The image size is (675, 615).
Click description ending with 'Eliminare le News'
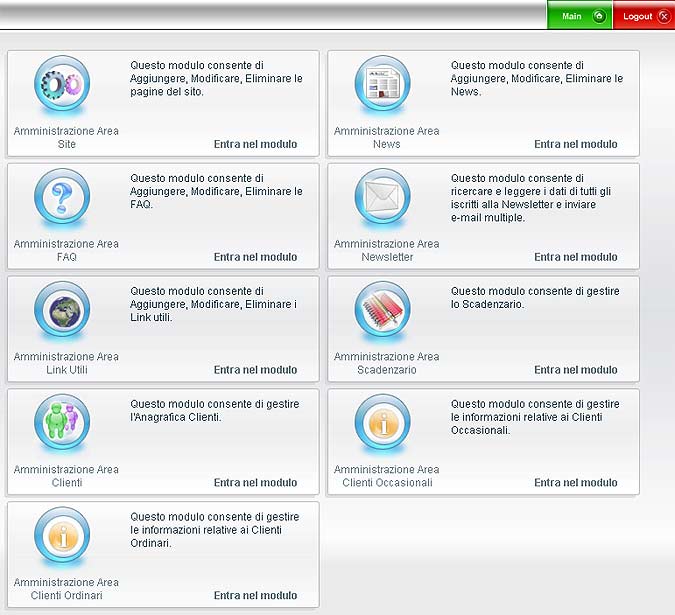point(537,78)
